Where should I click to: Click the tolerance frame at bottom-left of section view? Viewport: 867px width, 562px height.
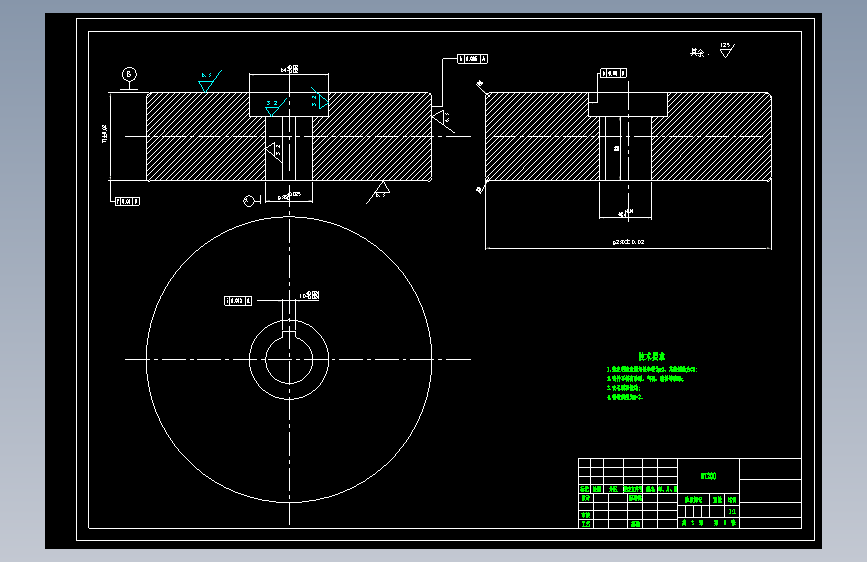click(127, 201)
